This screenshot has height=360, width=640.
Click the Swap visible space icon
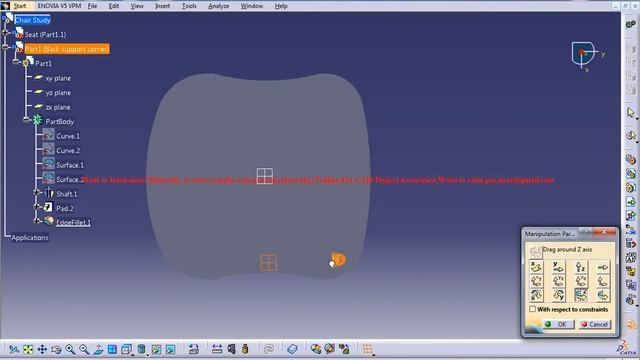pyautogui.click(x=170, y=349)
